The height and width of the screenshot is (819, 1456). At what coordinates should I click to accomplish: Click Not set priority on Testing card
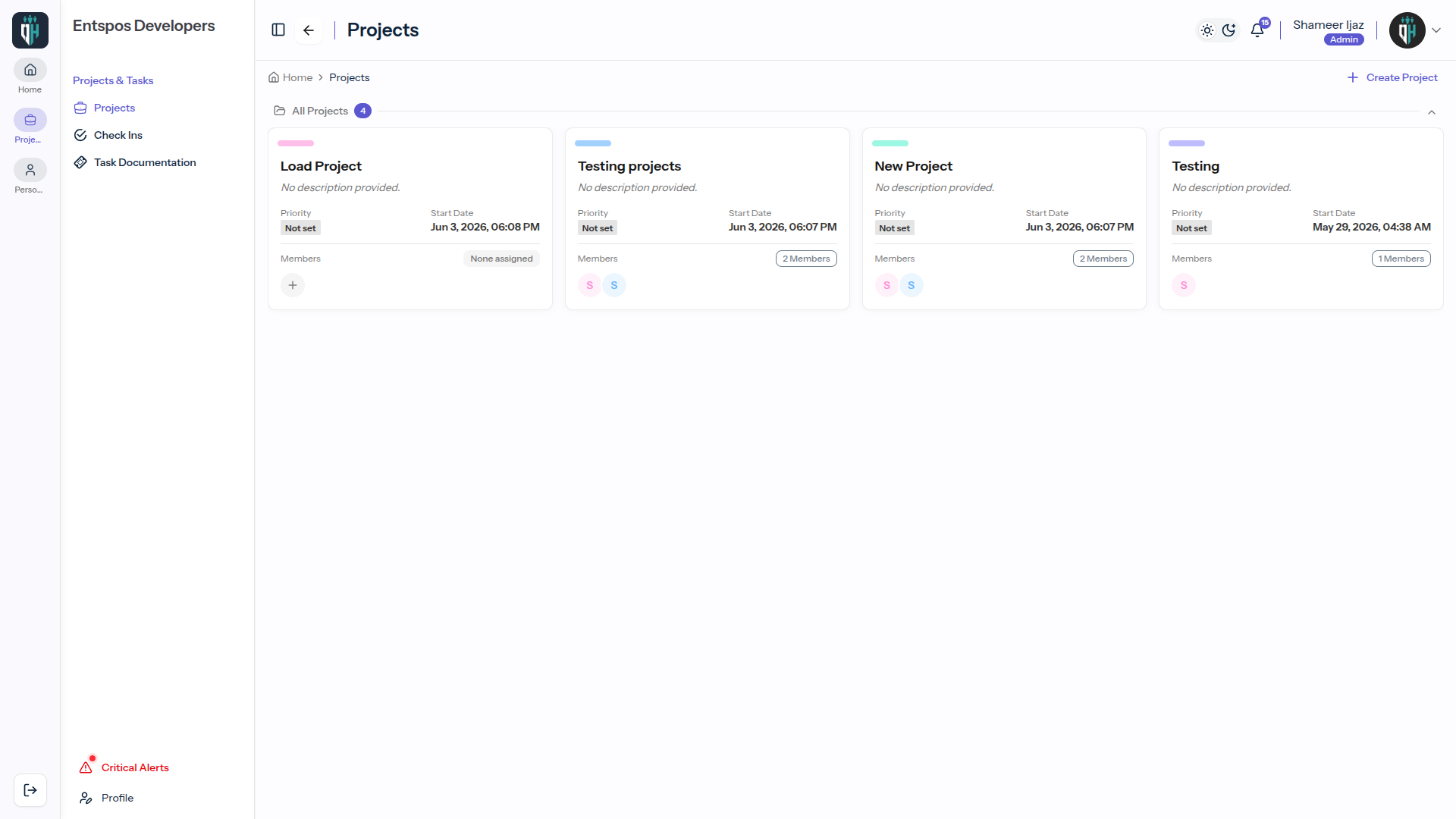[x=1191, y=228]
